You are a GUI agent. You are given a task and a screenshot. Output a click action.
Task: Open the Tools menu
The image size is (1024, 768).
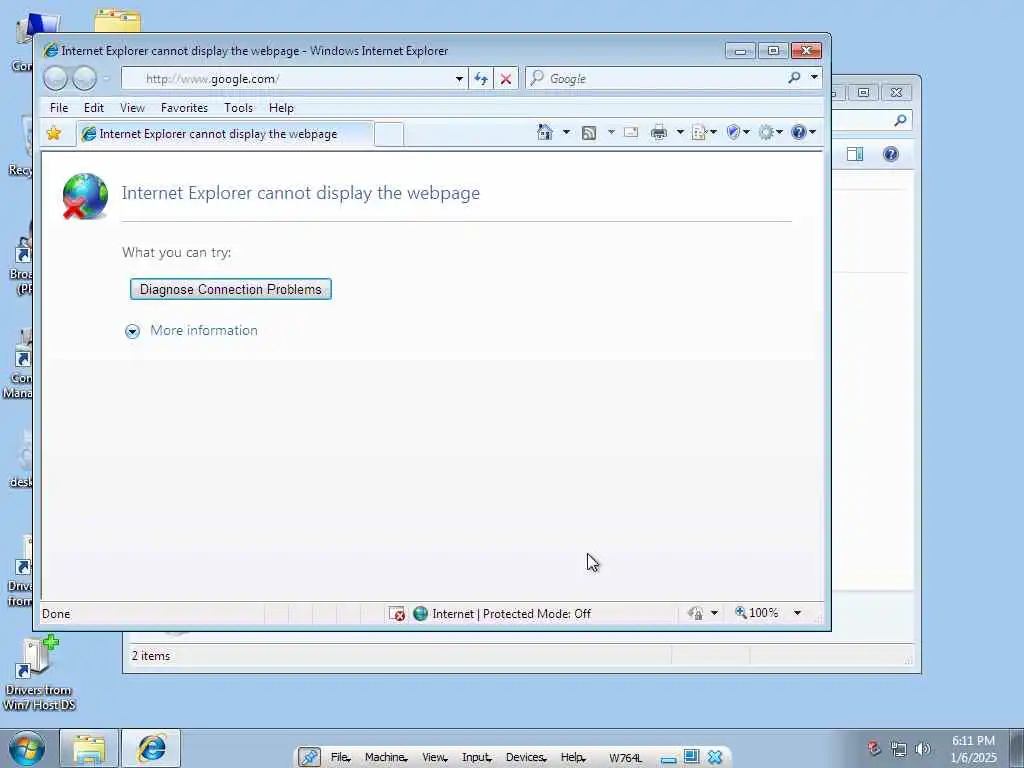[238, 108]
